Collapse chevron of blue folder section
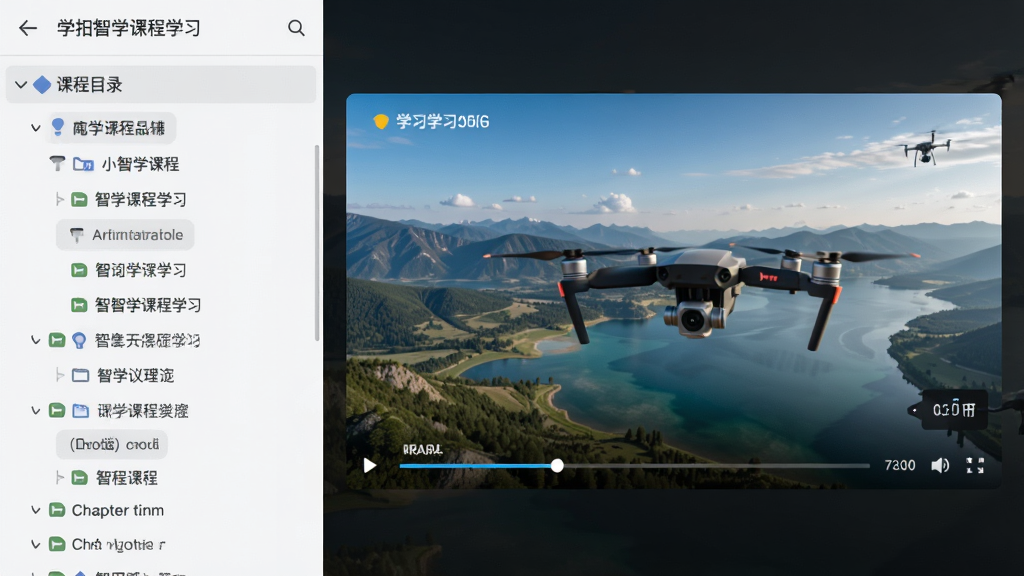 [36, 411]
